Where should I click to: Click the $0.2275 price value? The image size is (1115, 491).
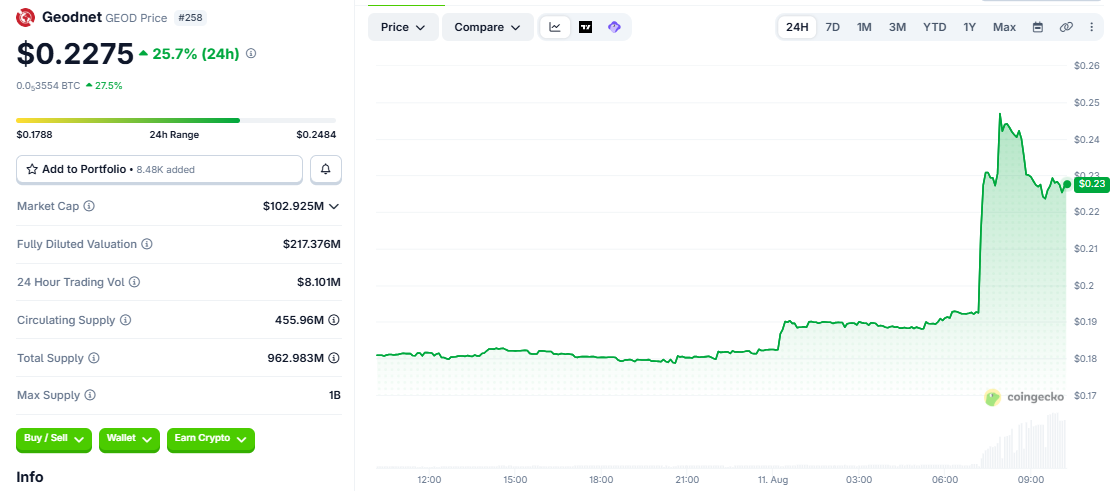click(75, 53)
